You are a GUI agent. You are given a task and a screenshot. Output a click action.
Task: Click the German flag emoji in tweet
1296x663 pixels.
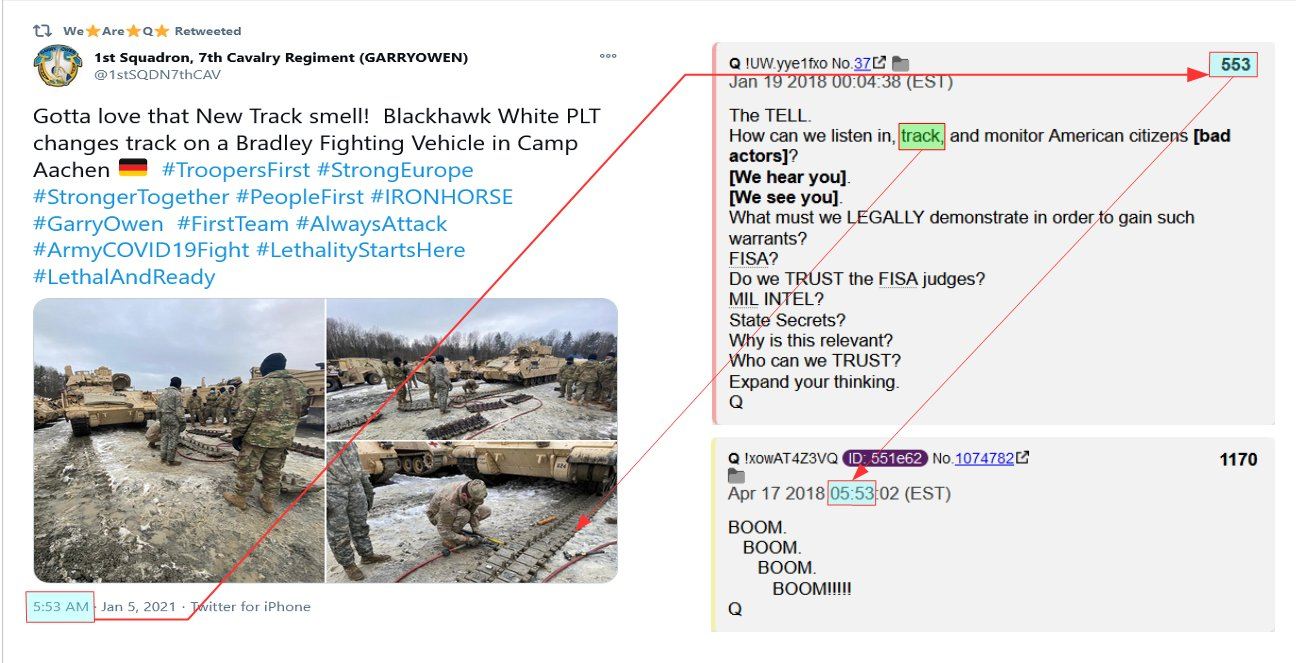[x=133, y=169]
